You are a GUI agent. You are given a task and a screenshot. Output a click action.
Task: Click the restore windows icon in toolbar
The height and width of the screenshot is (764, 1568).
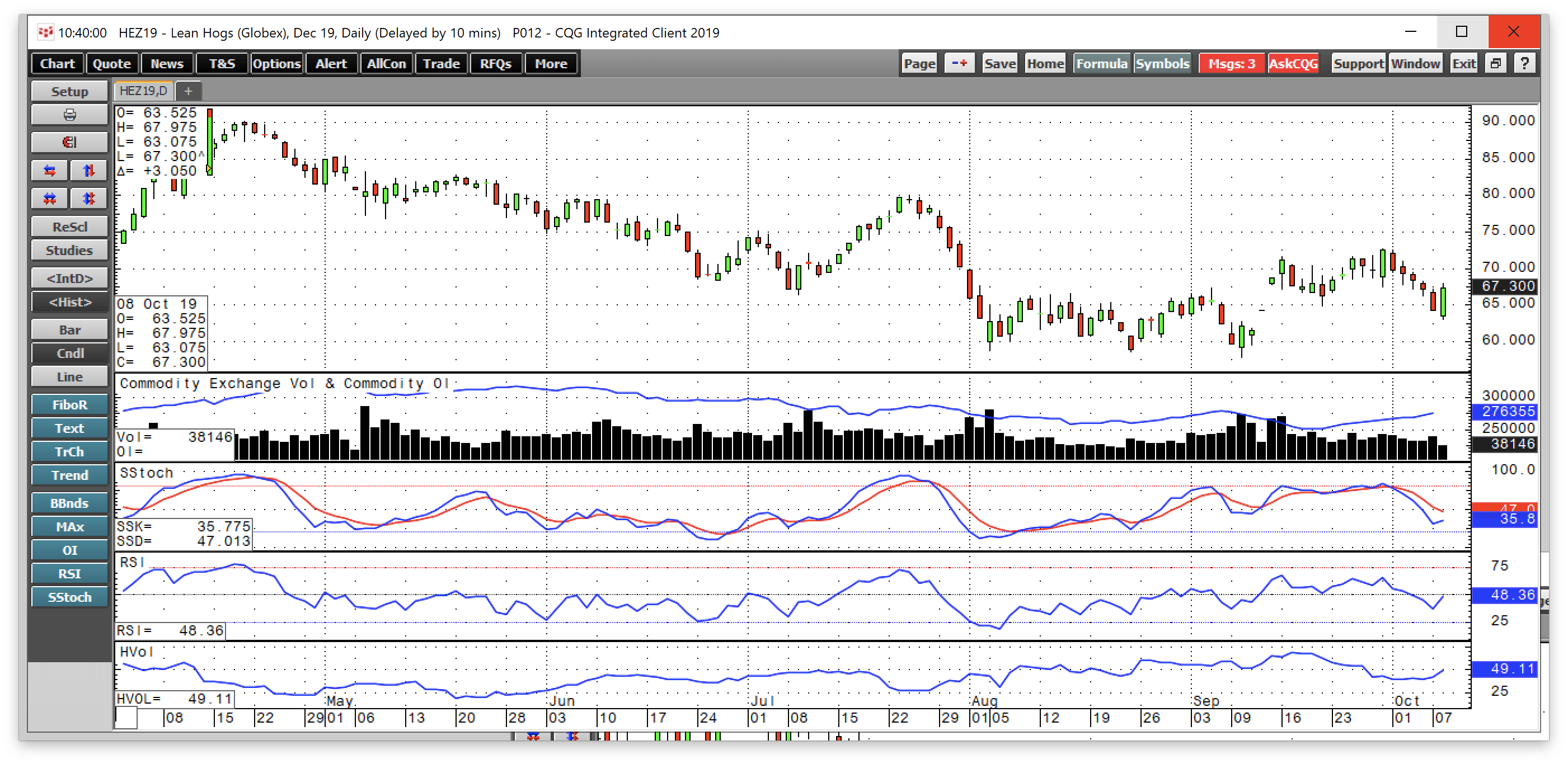point(1496,63)
